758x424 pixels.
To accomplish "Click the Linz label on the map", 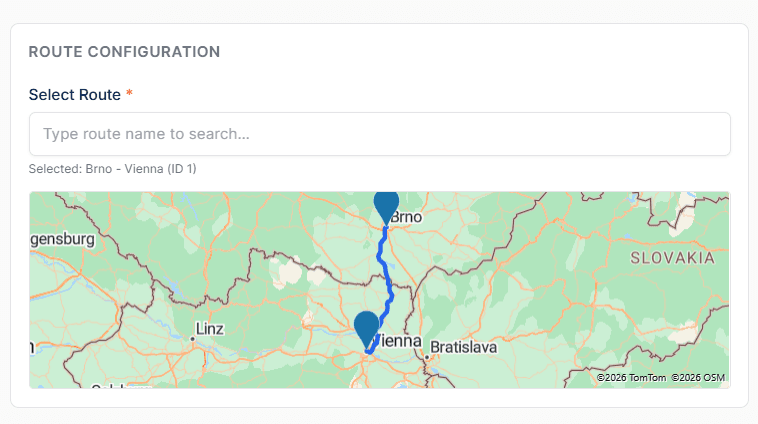I will (210, 329).
